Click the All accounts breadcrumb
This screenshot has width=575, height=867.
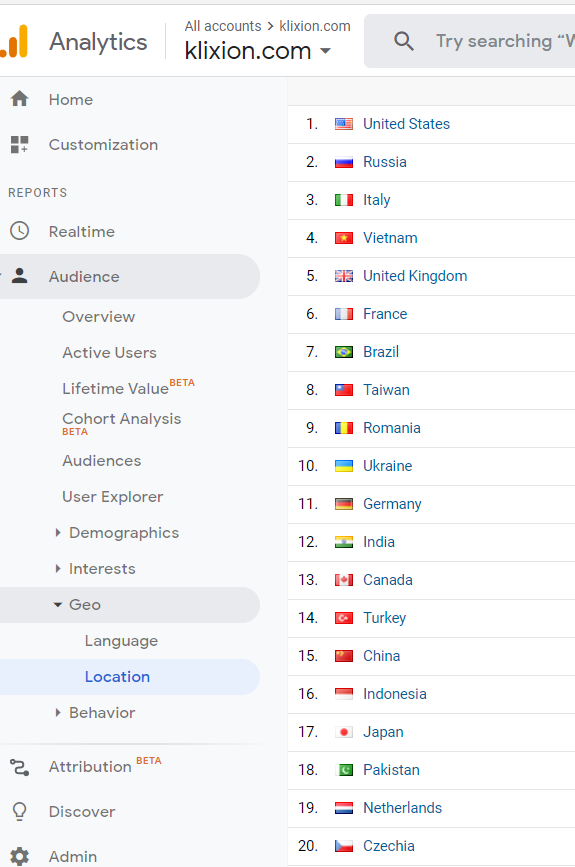223,26
